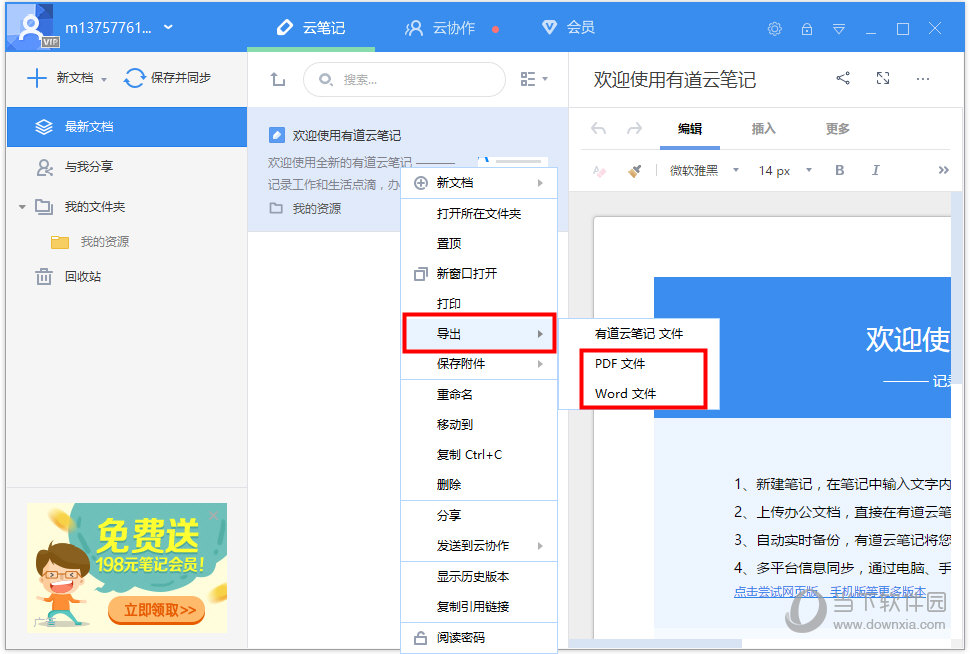This screenshot has width=970, height=654.
Task: Click the clear formatting eraser icon
Action: (x=599, y=171)
